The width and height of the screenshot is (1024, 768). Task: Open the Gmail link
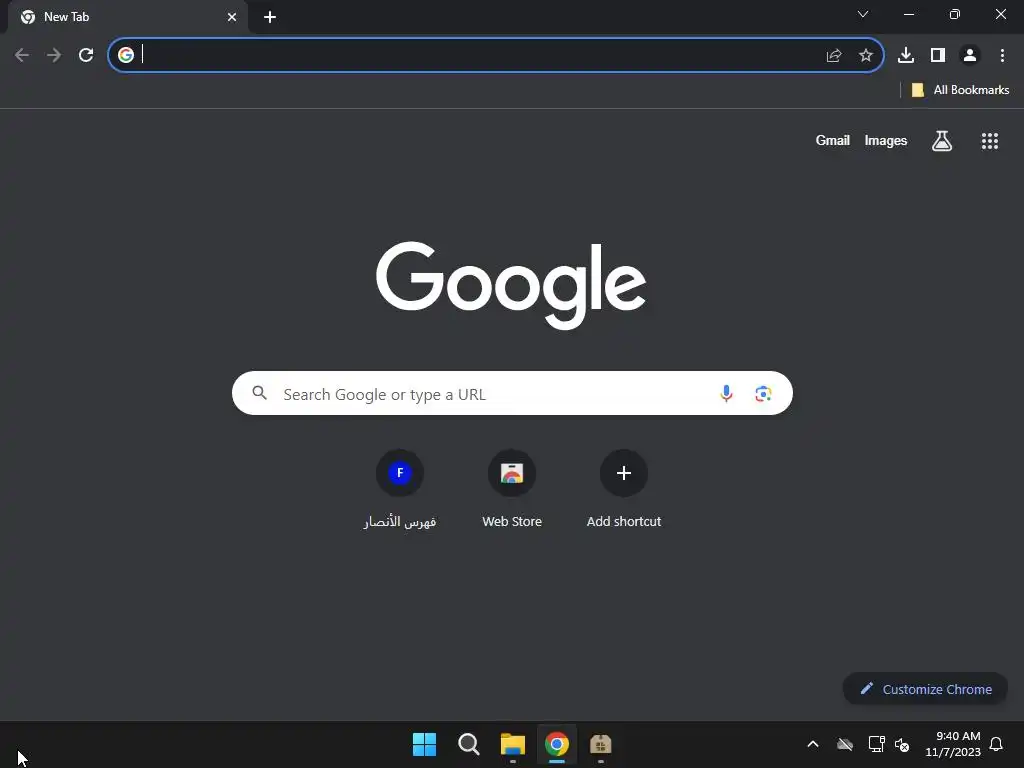point(833,140)
